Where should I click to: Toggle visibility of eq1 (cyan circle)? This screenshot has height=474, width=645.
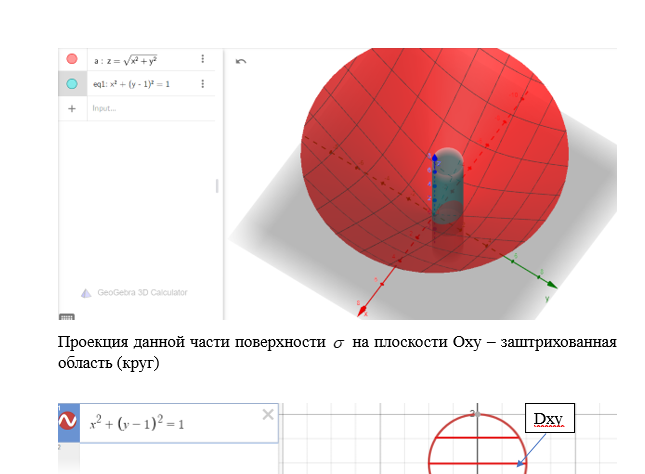(72, 84)
